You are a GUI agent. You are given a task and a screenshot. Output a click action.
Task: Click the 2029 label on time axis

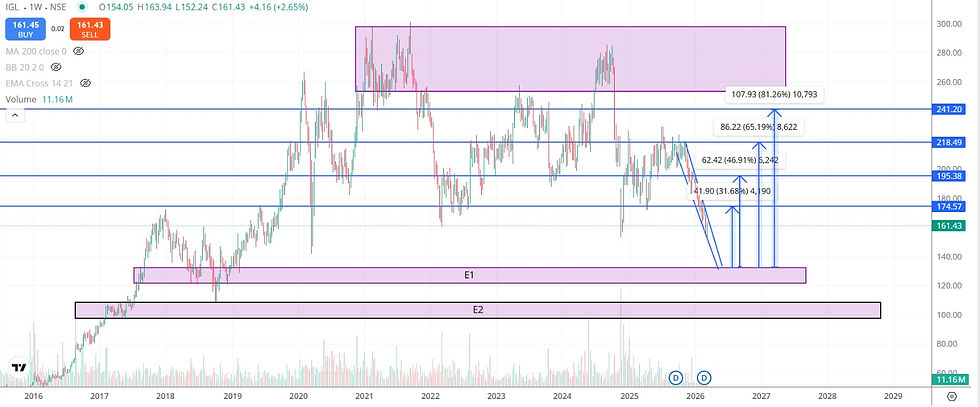coord(893,396)
